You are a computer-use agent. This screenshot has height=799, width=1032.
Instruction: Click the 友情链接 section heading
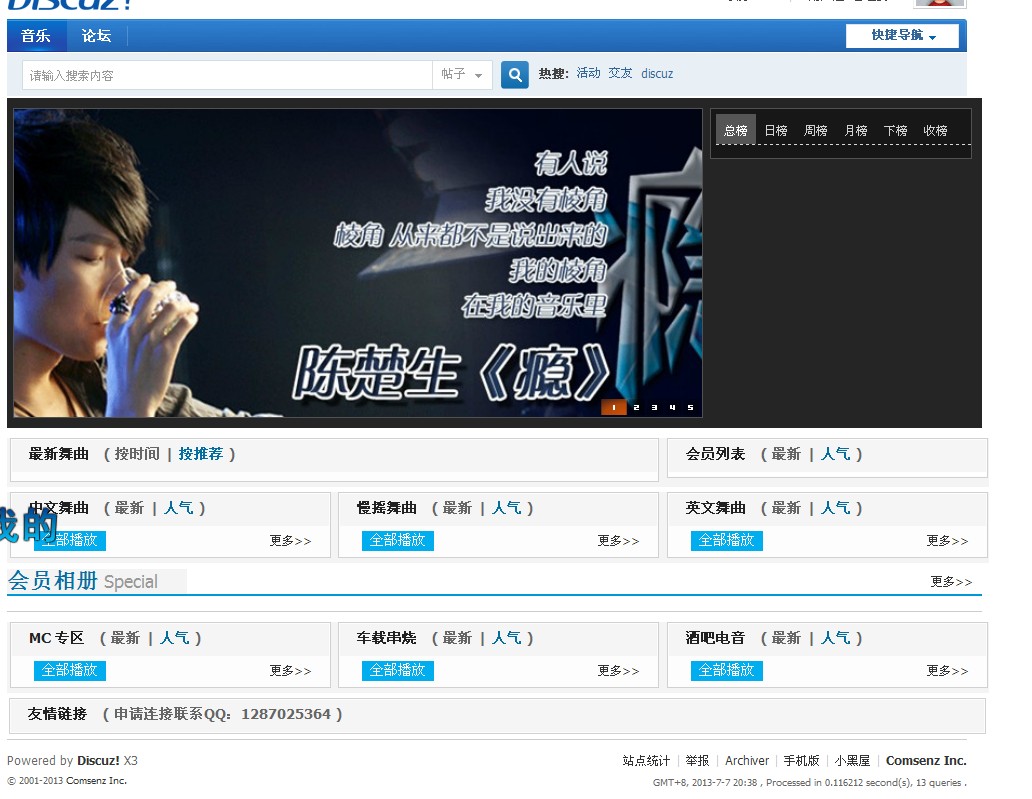(x=57, y=713)
